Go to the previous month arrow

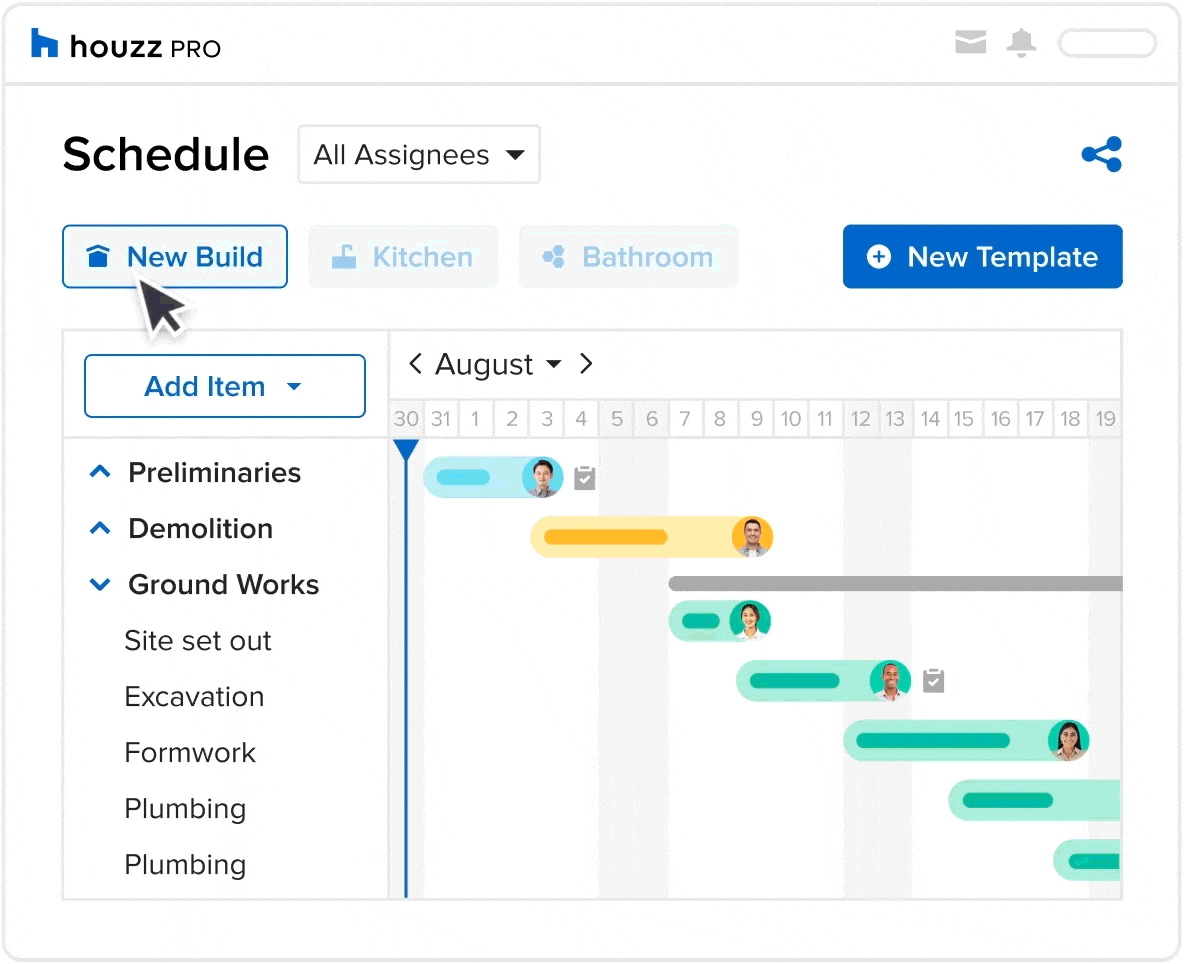click(x=415, y=364)
